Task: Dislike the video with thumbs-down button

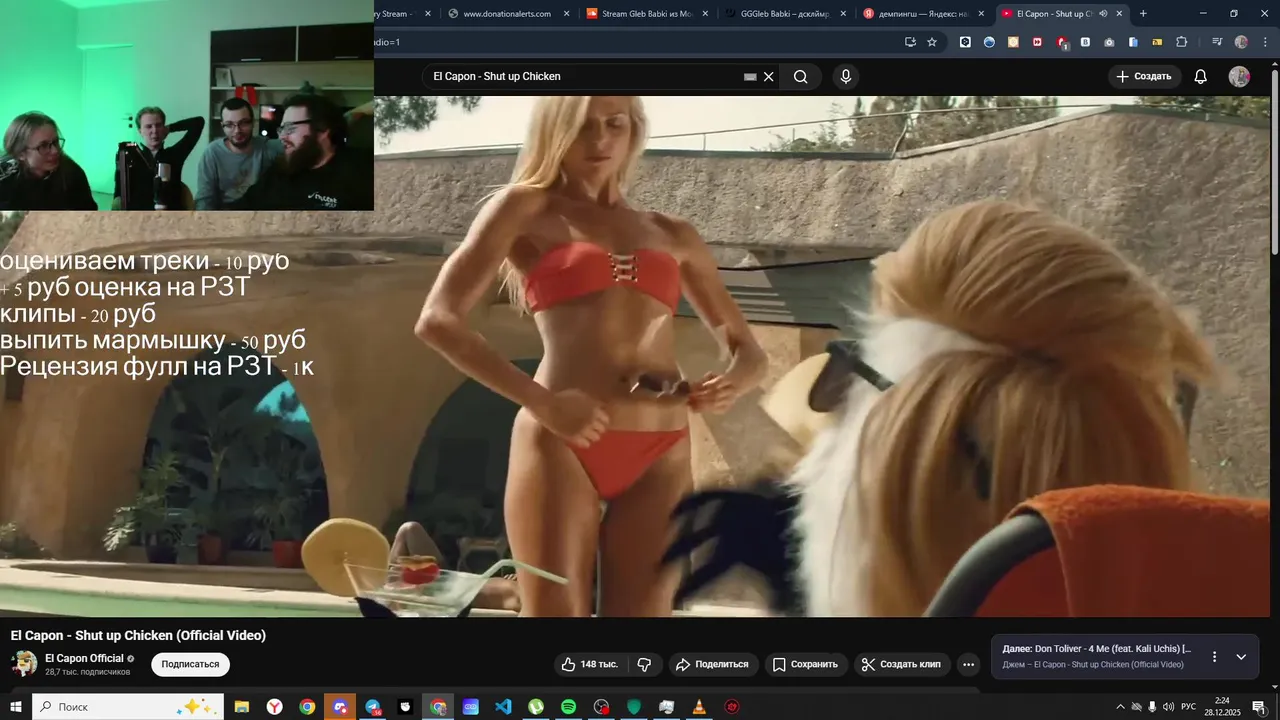Action: (644, 664)
